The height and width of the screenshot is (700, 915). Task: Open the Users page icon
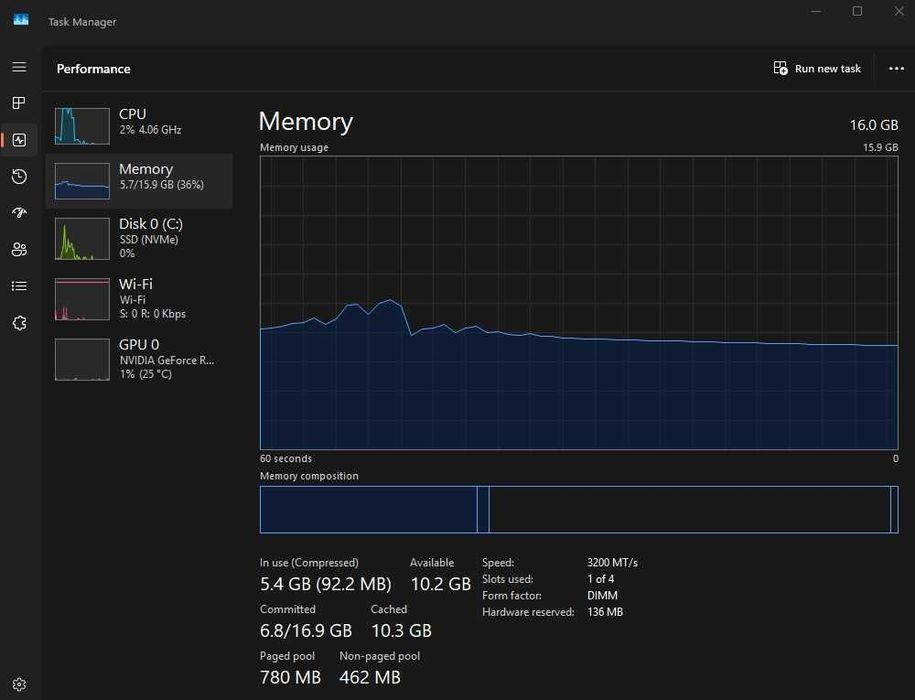coord(19,249)
